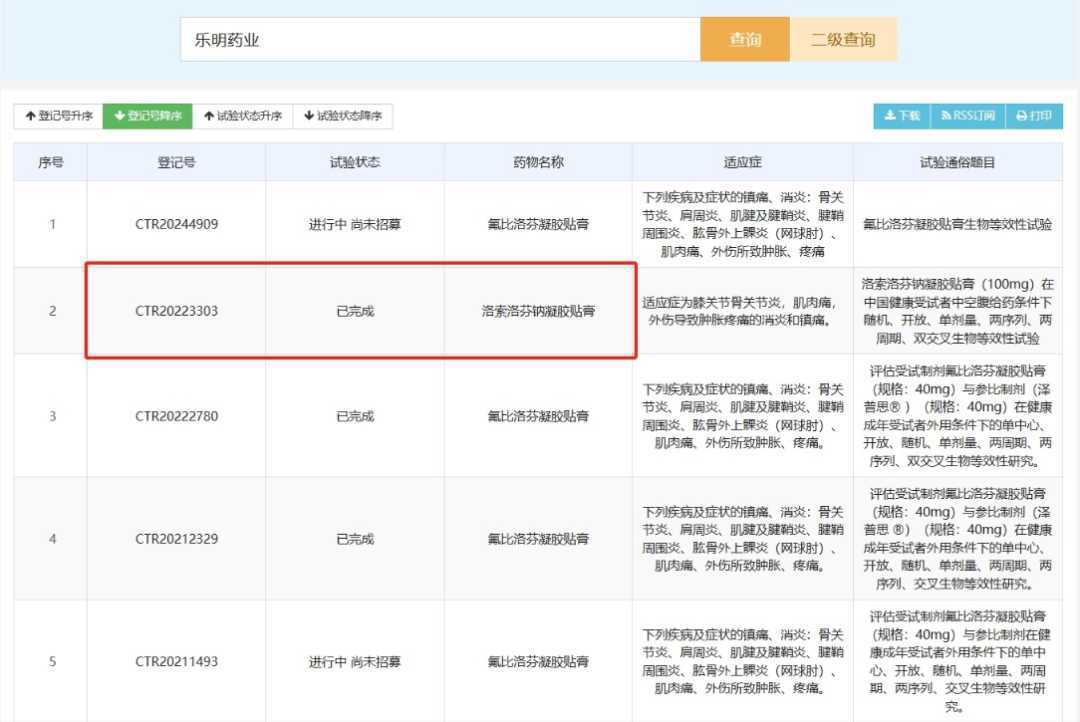The image size is (1080, 722).
Task: Sort by 登记号升序 ascending
Action: coord(58,116)
